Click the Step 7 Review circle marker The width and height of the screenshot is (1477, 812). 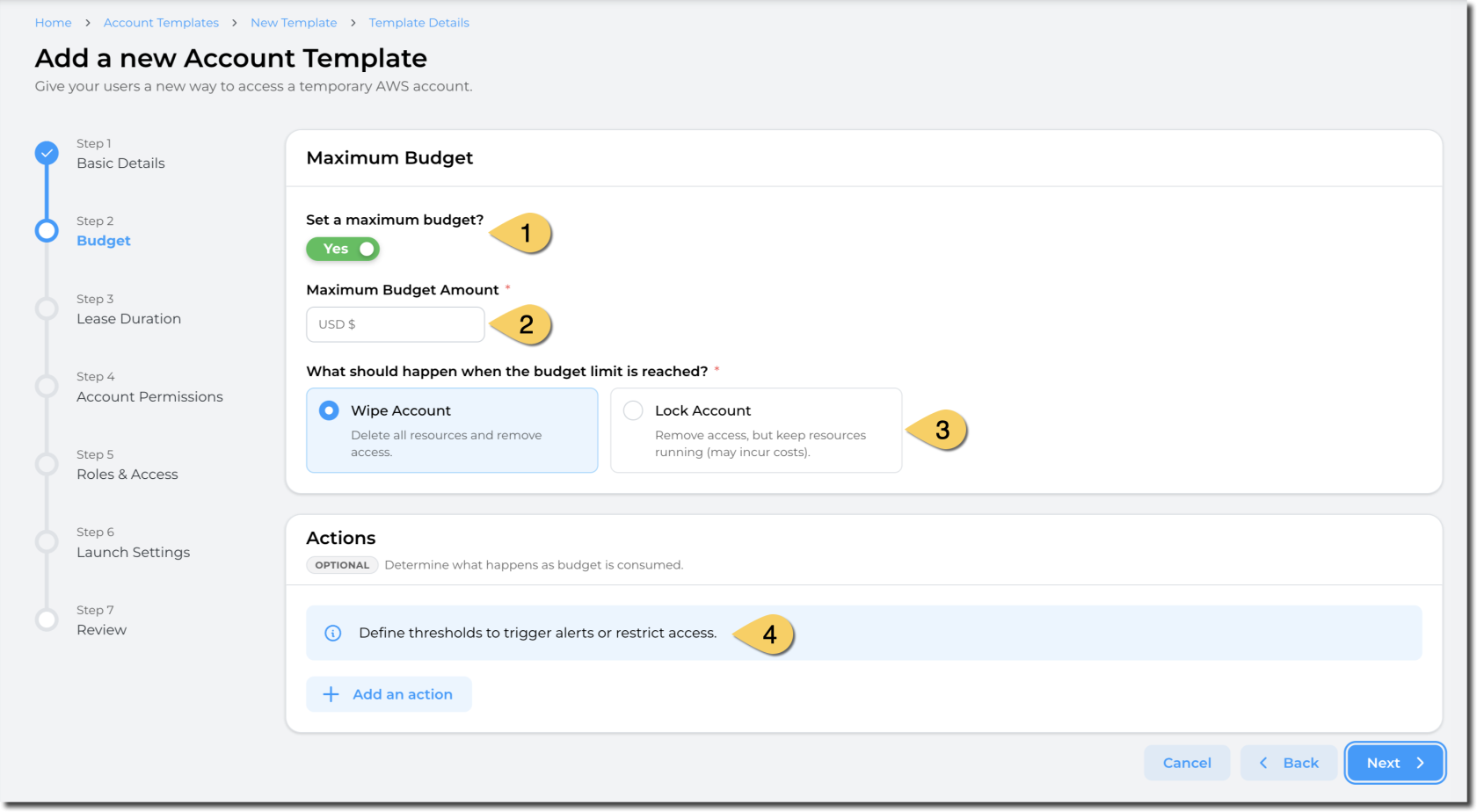(x=47, y=620)
